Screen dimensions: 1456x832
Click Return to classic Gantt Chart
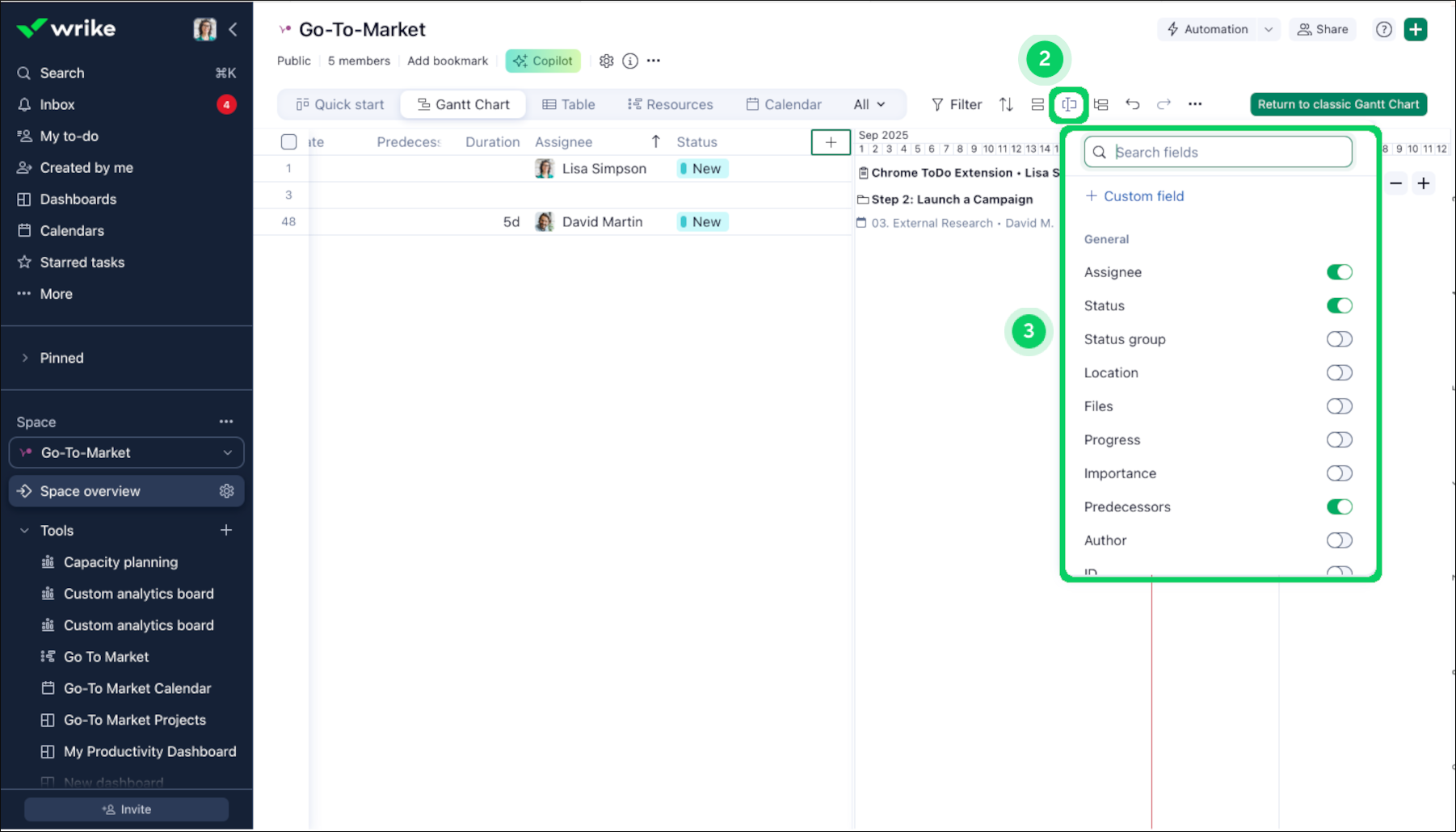pyautogui.click(x=1338, y=104)
